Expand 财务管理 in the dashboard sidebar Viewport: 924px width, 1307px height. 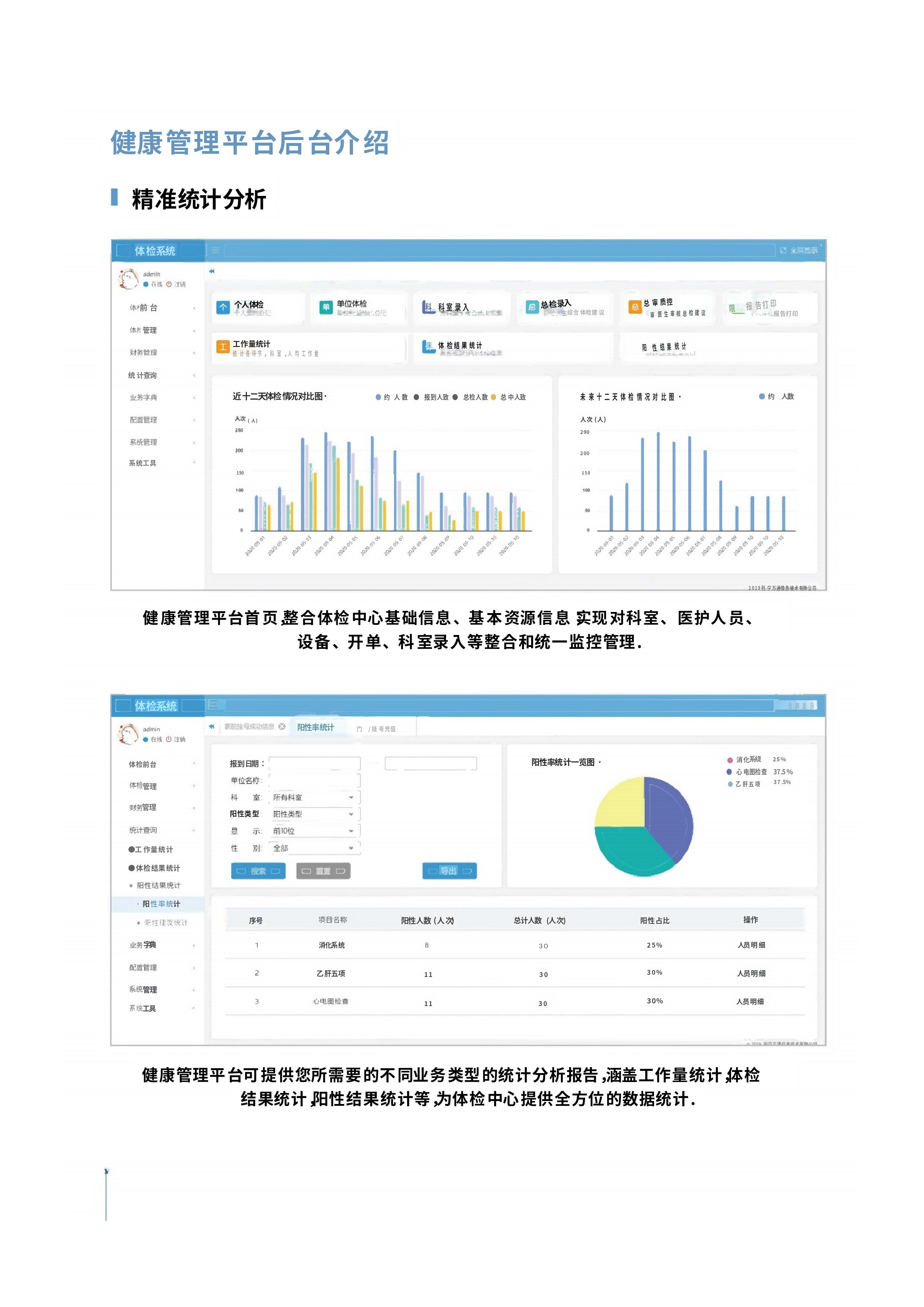(x=162, y=353)
